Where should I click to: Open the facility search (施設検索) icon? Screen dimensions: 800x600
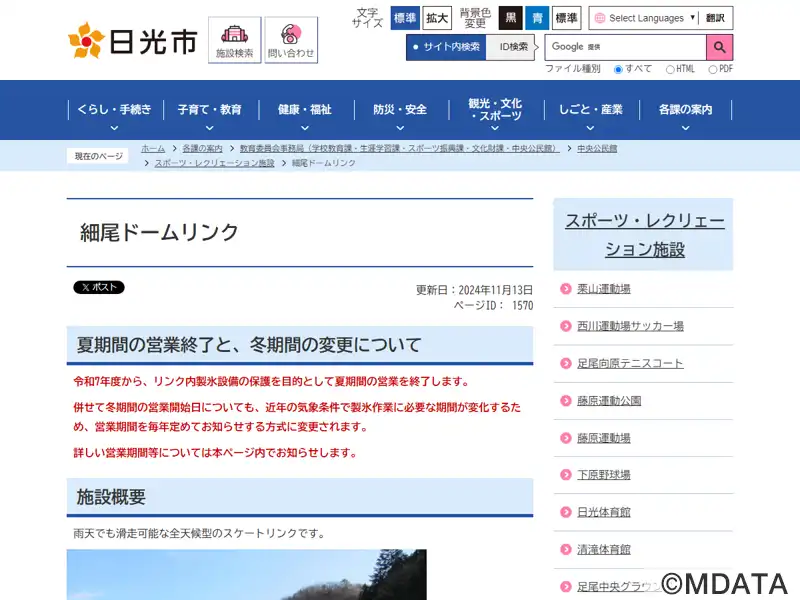click(x=235, y=40)
